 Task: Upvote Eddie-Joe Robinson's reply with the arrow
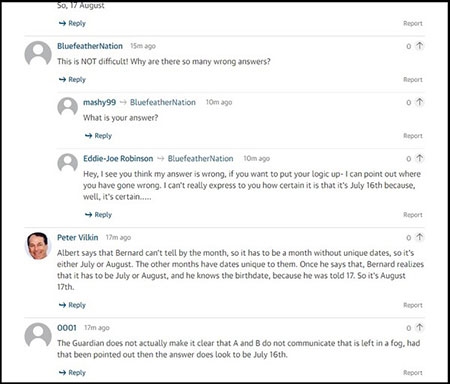click(x=419, y=158)
